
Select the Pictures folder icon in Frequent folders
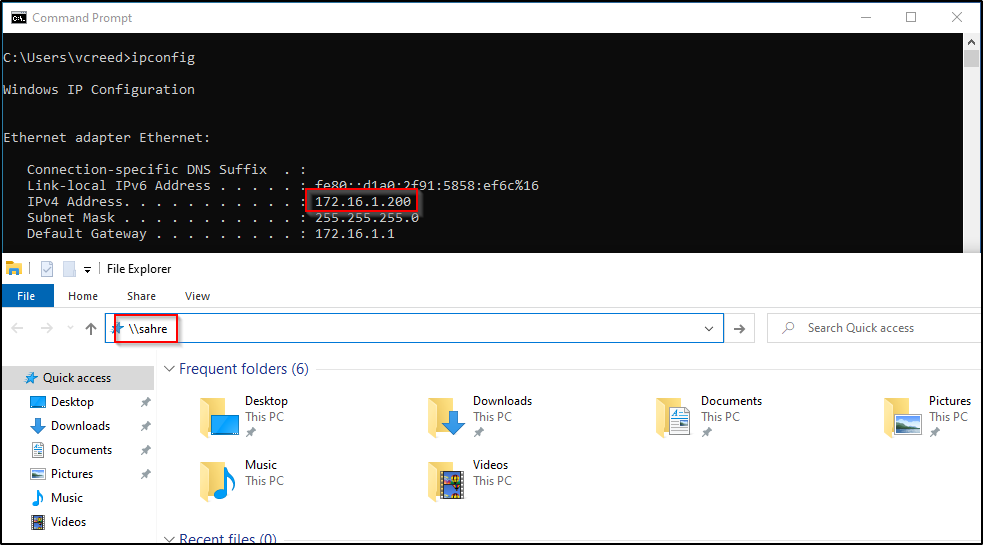click(x=903, y=417)
